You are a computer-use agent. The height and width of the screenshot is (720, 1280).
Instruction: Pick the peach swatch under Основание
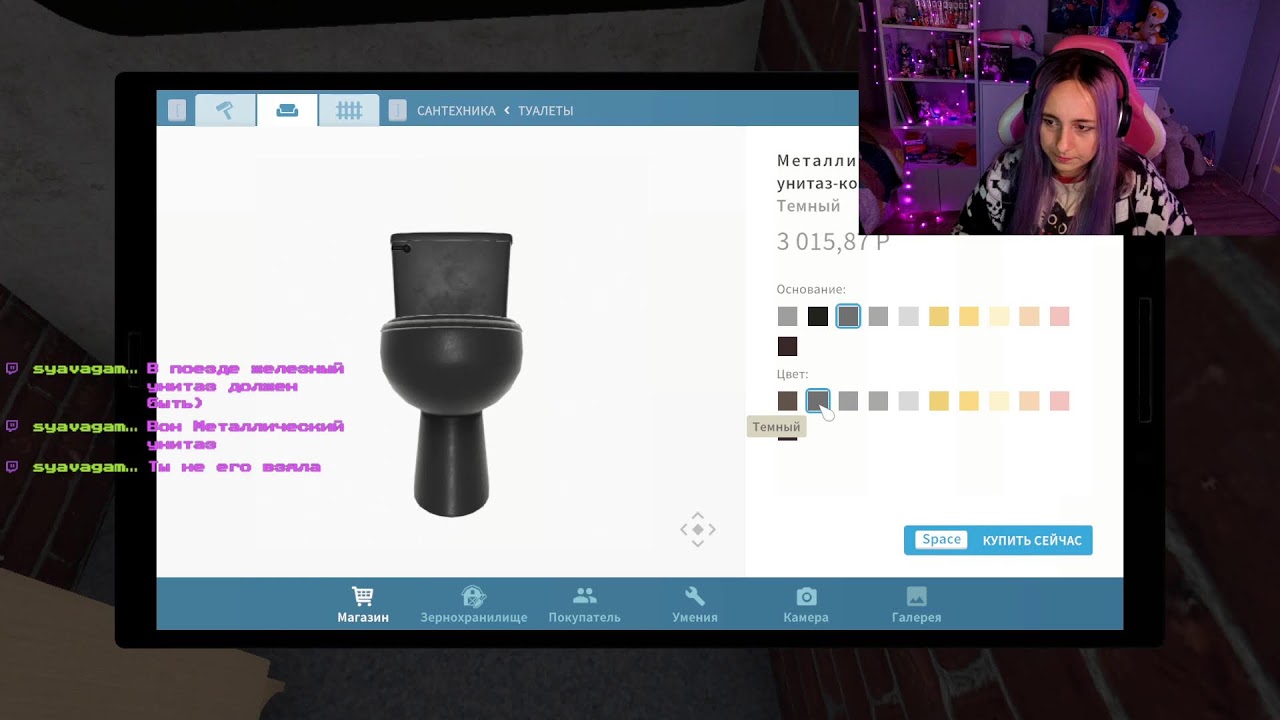pos(1029,317)
